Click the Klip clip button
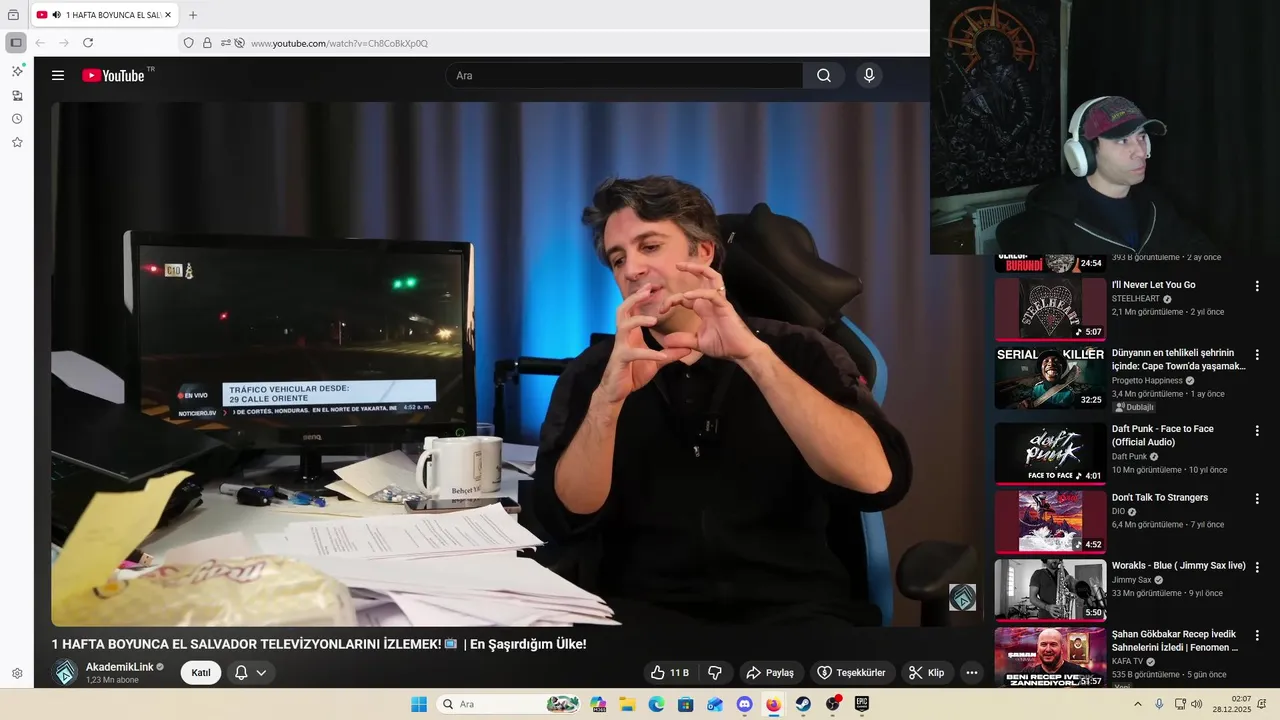 [x=927, y=673]
